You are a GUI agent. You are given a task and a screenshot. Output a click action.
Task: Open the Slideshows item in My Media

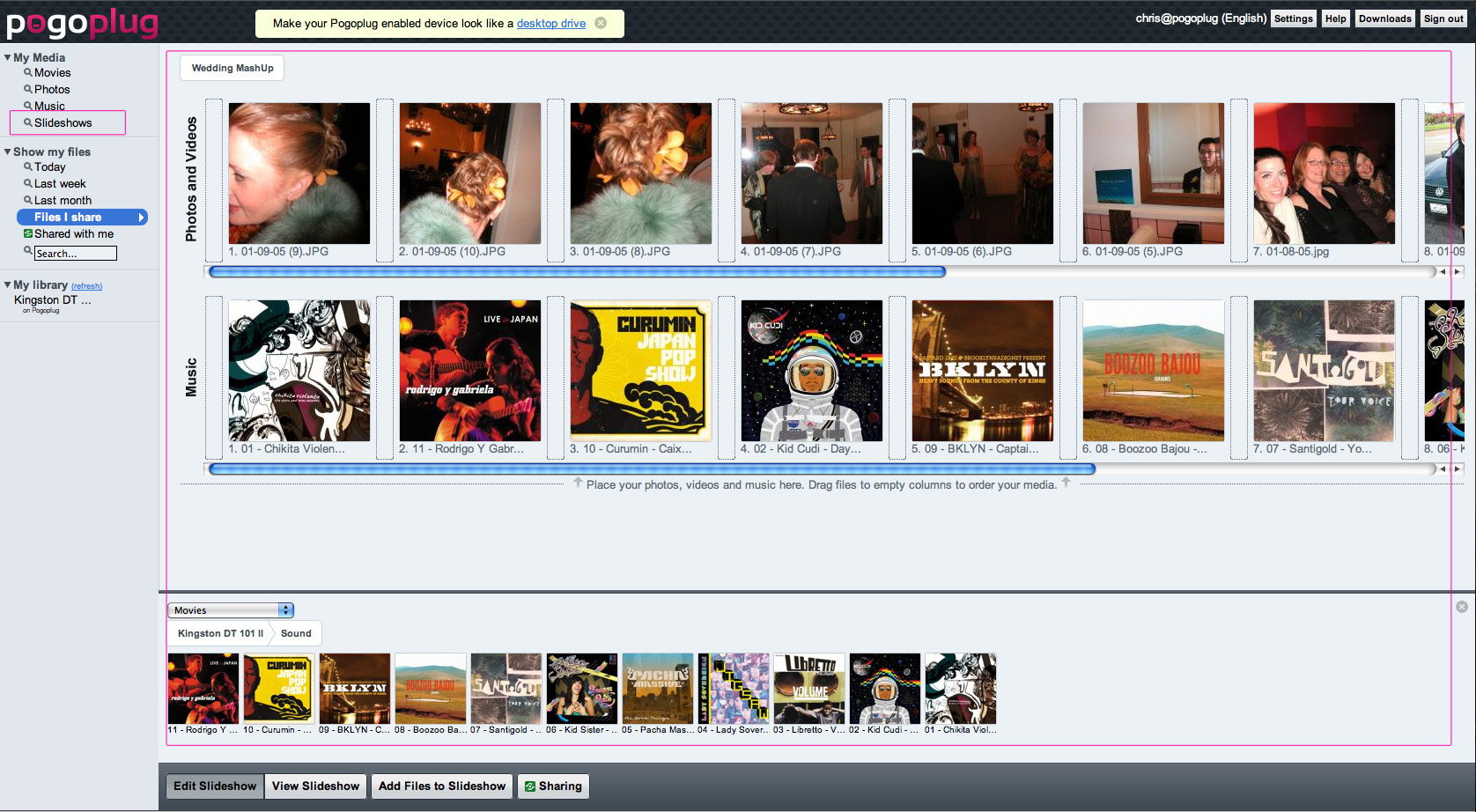pyautogui.click(x=63, y=123)
